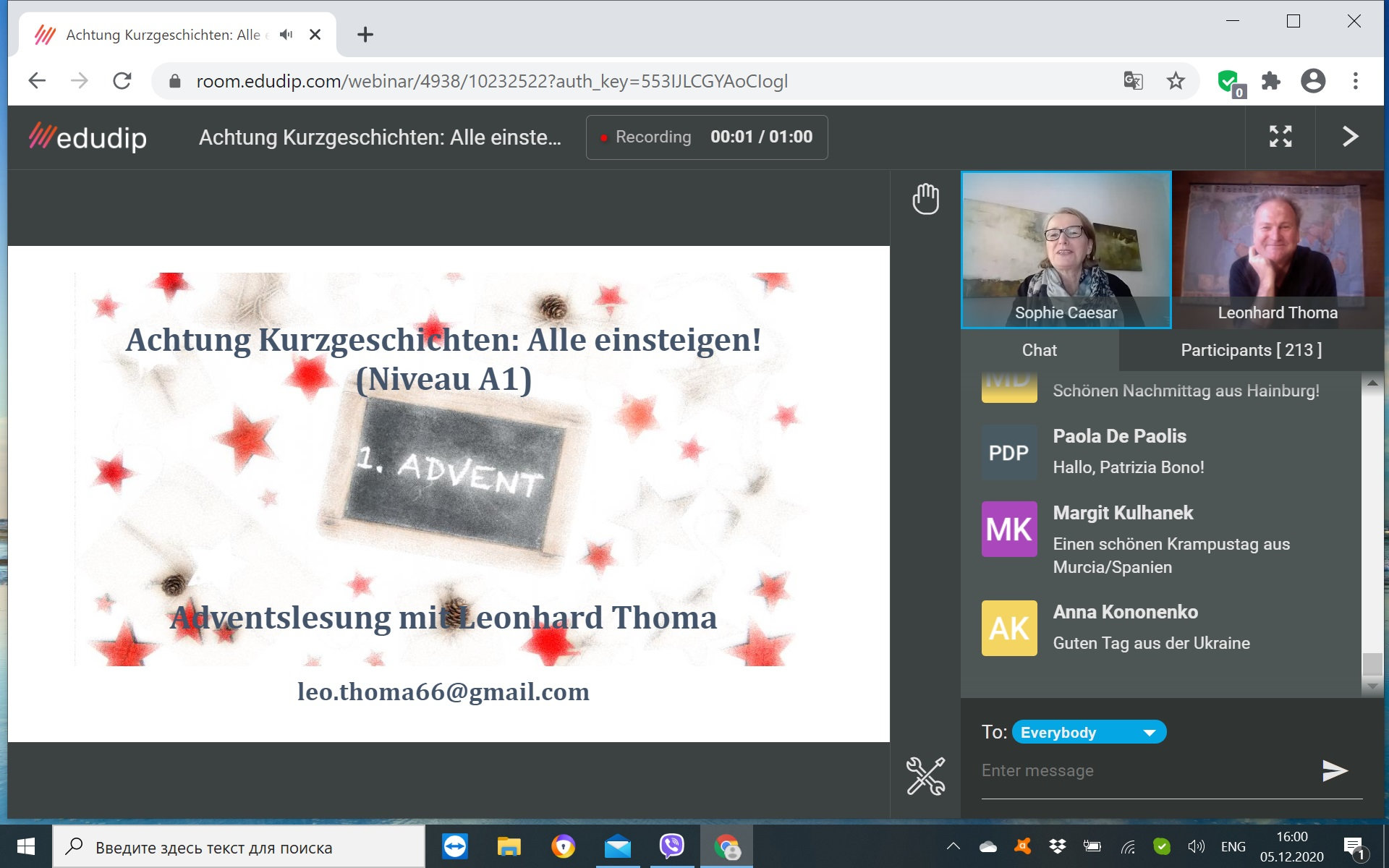Open a new browser tab
This screenshot has height=868, width=1389.
(365, 34)
